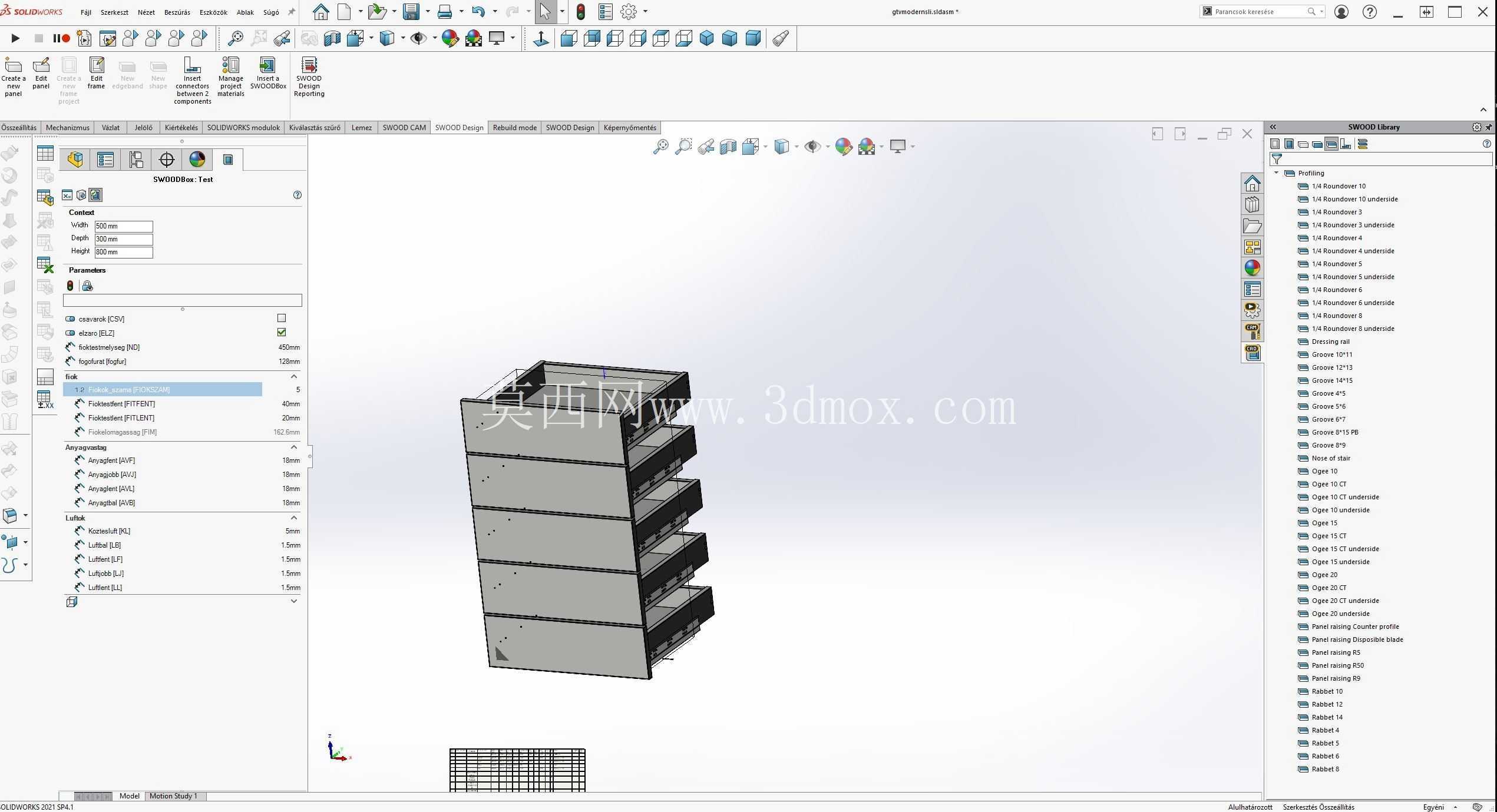The width and height of the screenshot is (1497, 812).
Task: Select Panel raising R50 library item
Action: tap(1337, 665)
